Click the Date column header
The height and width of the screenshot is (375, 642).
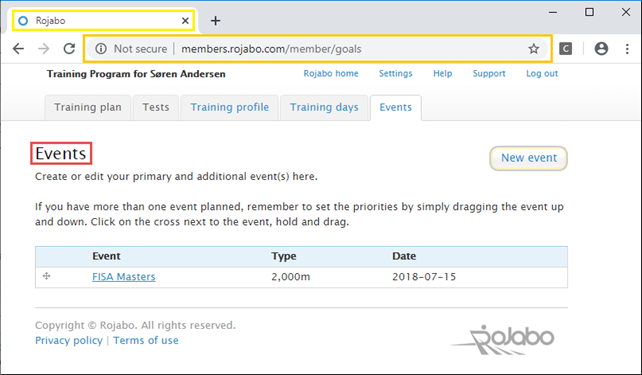coord(404,256)
